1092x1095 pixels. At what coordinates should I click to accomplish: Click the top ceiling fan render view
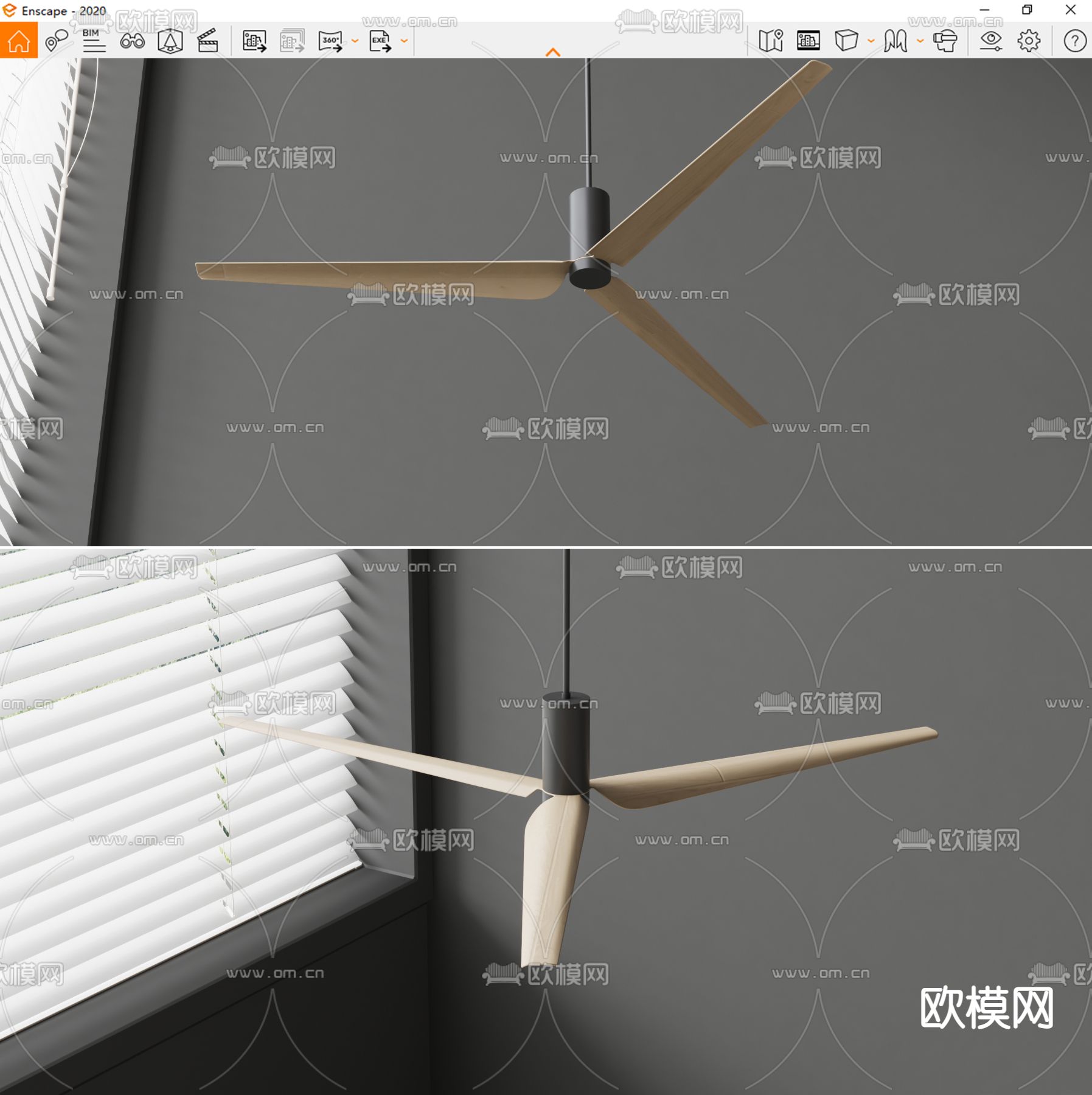pos(546,302)
